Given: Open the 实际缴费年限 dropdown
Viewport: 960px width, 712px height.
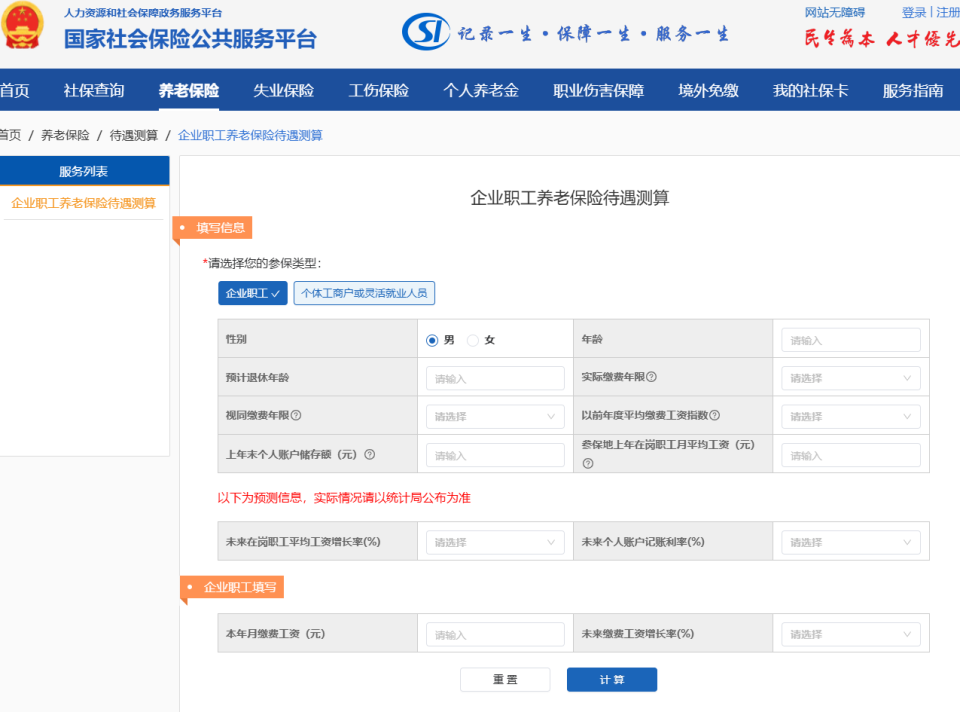Looking at the screenshot, I should pos(850,378).
